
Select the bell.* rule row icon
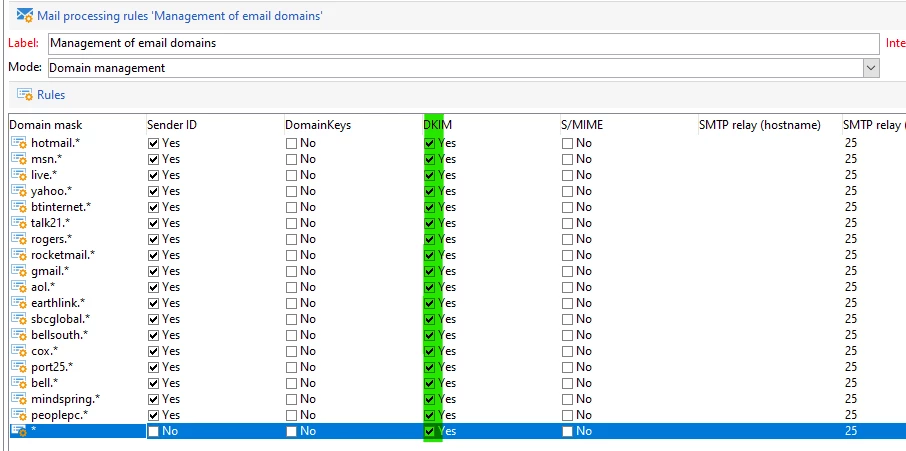[19, 383]
